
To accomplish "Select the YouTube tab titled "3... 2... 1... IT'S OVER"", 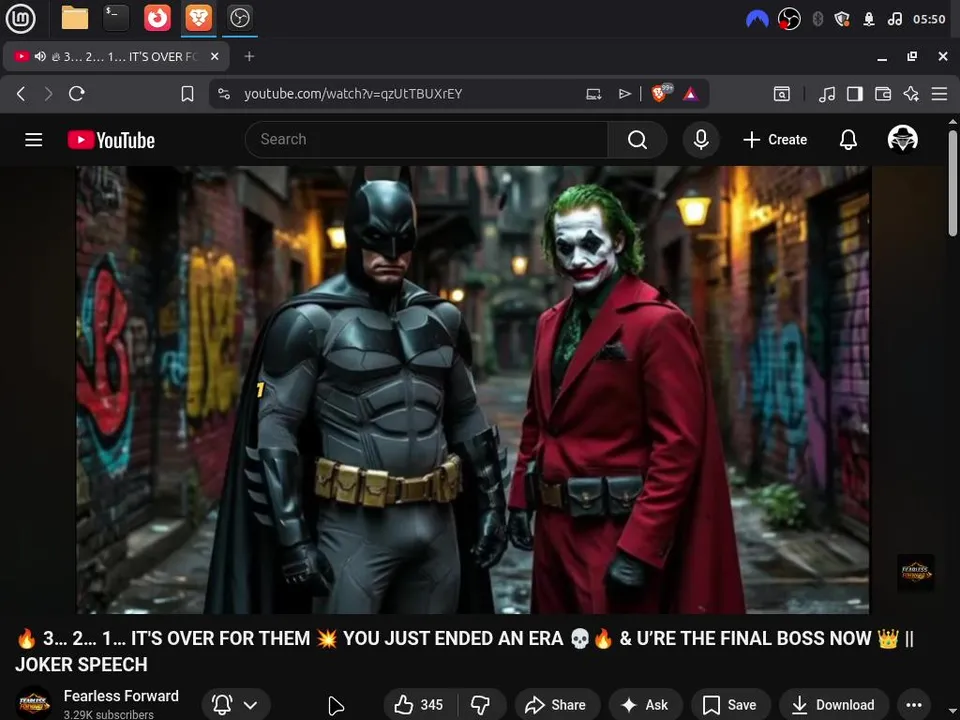I will [x=116, y=56].
